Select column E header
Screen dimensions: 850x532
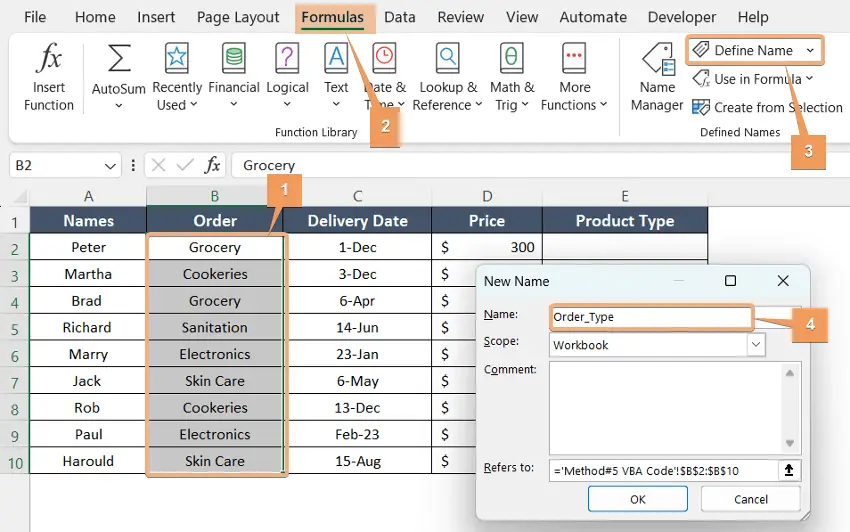[x=625, y=196]
